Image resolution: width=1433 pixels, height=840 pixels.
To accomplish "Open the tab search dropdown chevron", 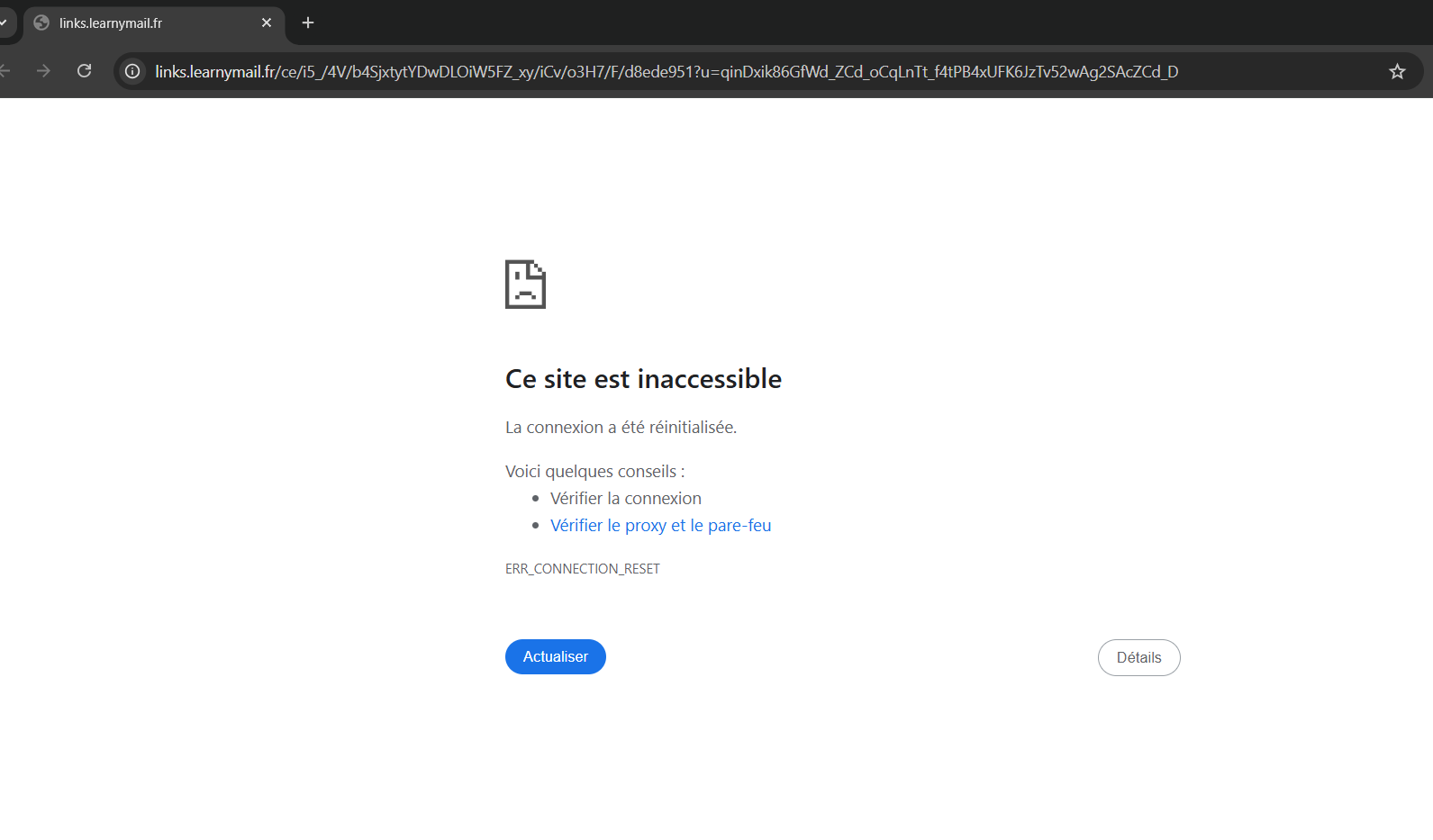I will [x=4, y=23].
